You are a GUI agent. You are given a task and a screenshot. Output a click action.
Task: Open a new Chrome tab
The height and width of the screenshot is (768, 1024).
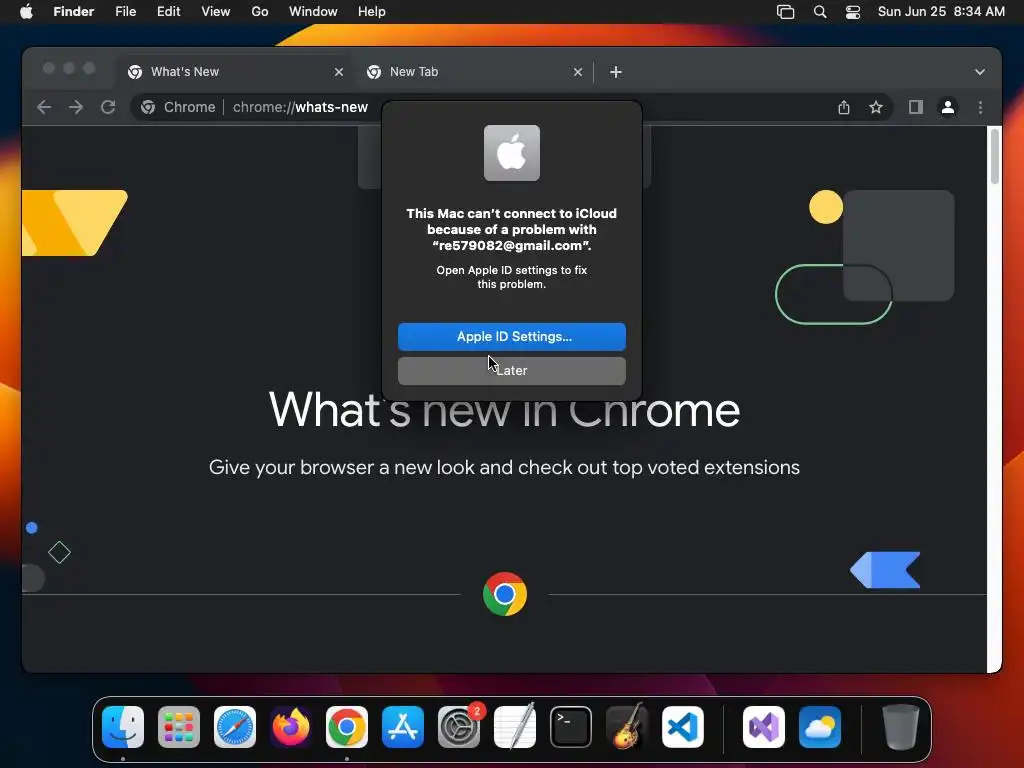(616, 72)
